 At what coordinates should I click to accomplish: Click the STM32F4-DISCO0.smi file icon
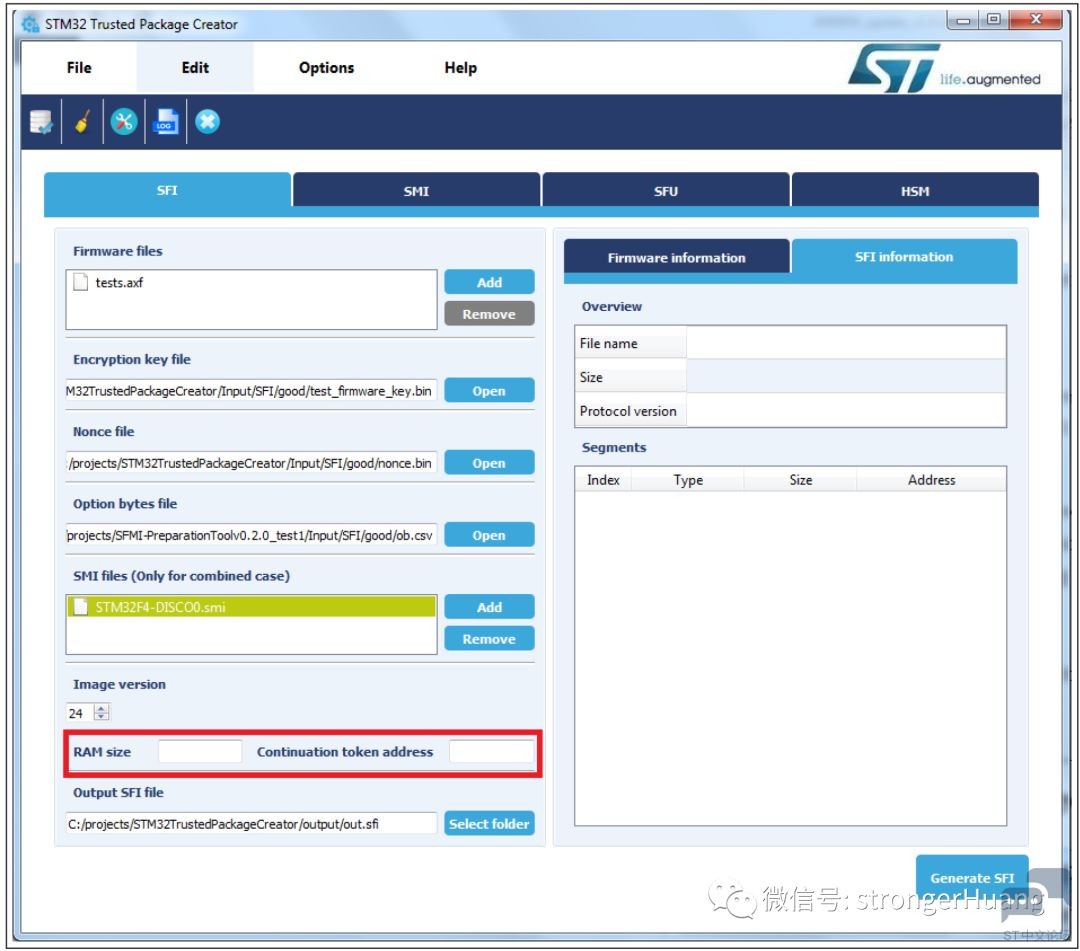coord(81,607)
